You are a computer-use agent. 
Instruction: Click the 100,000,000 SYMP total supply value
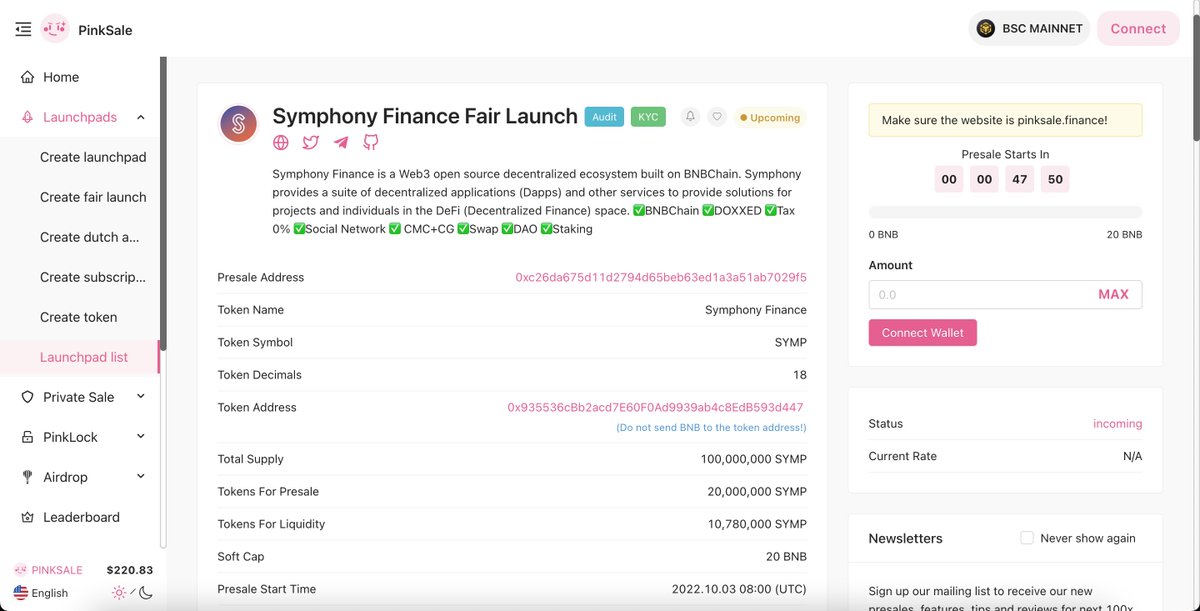[754, 459]
